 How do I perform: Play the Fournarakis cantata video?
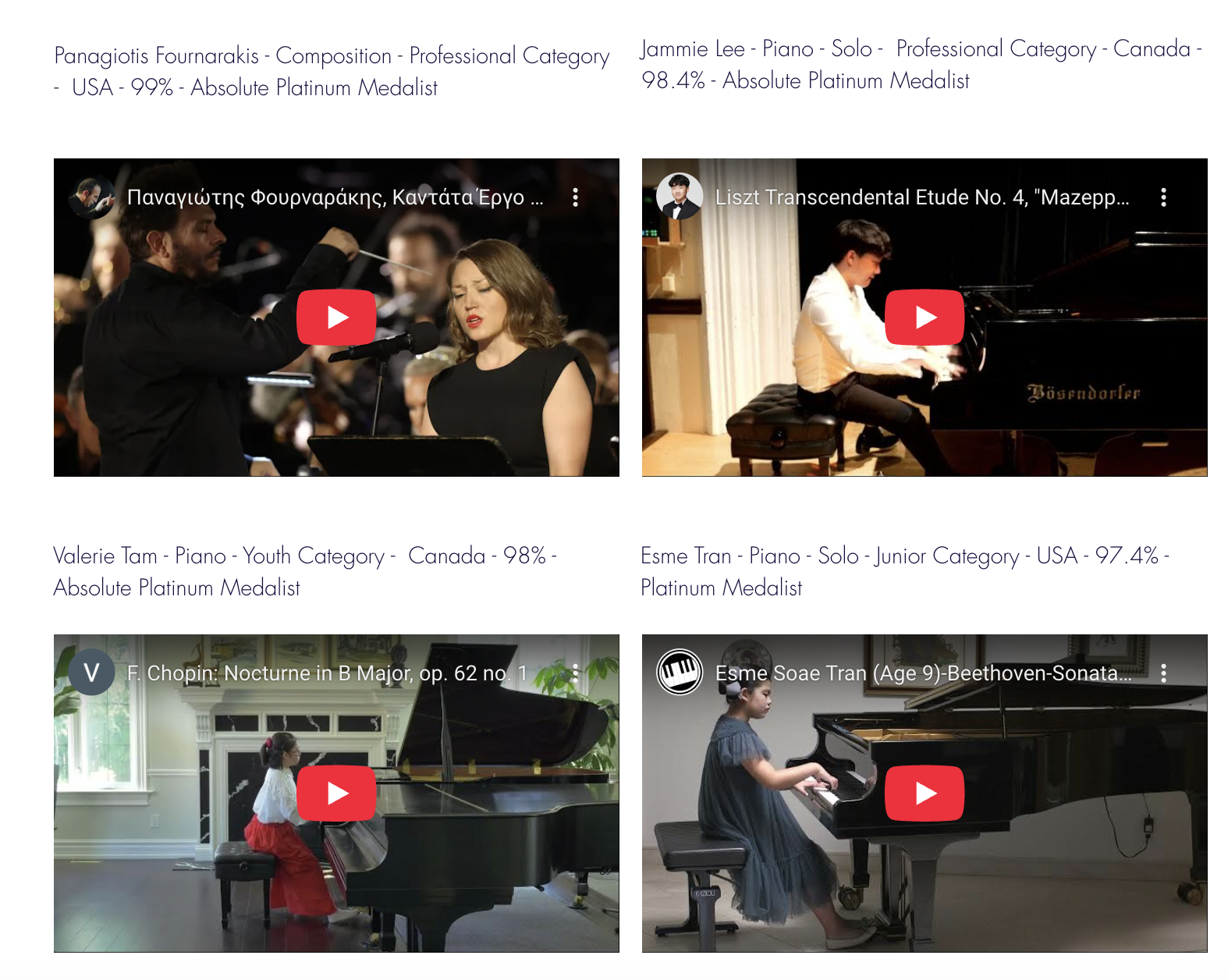(336, 318)
